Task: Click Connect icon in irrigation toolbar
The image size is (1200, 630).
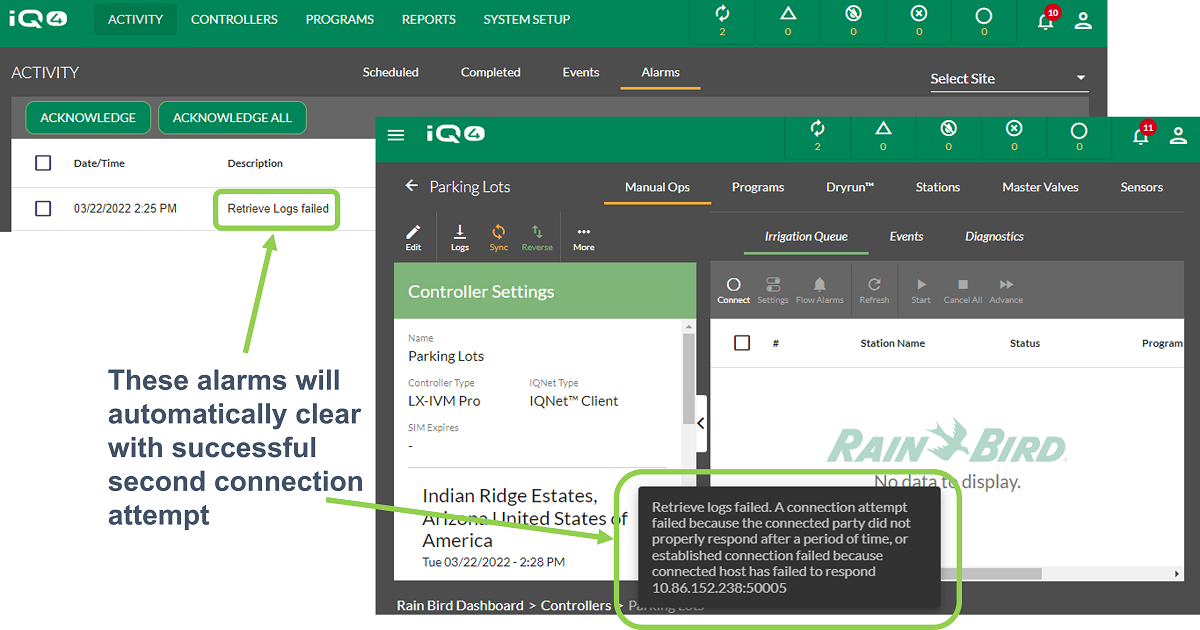Action: click(x=734, y=290)
